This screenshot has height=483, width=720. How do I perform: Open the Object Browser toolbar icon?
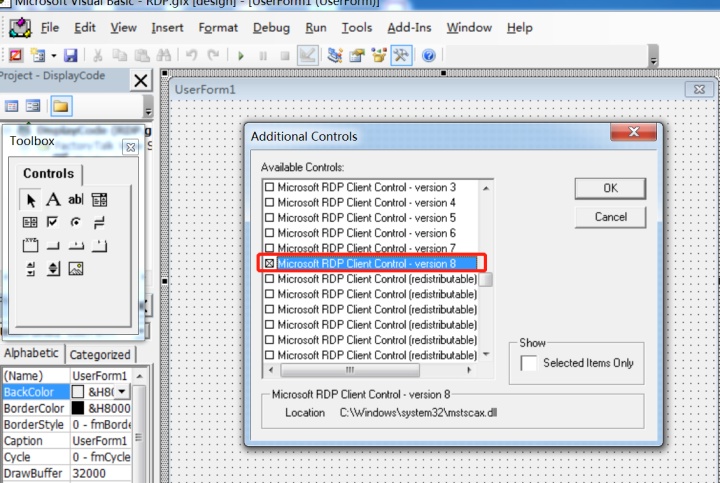click(x=379, y=56)
